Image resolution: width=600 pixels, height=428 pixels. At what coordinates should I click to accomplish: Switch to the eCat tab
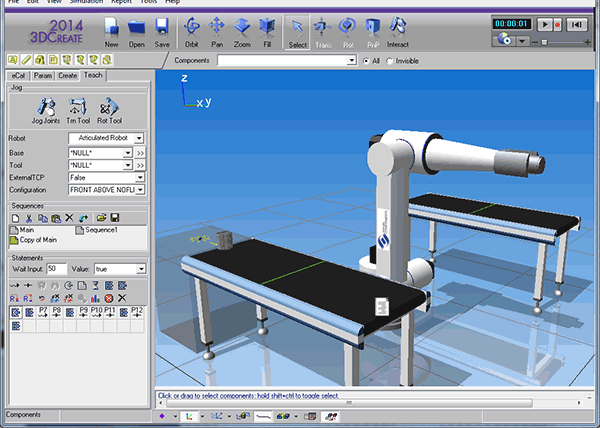click(x=16, y=75)
